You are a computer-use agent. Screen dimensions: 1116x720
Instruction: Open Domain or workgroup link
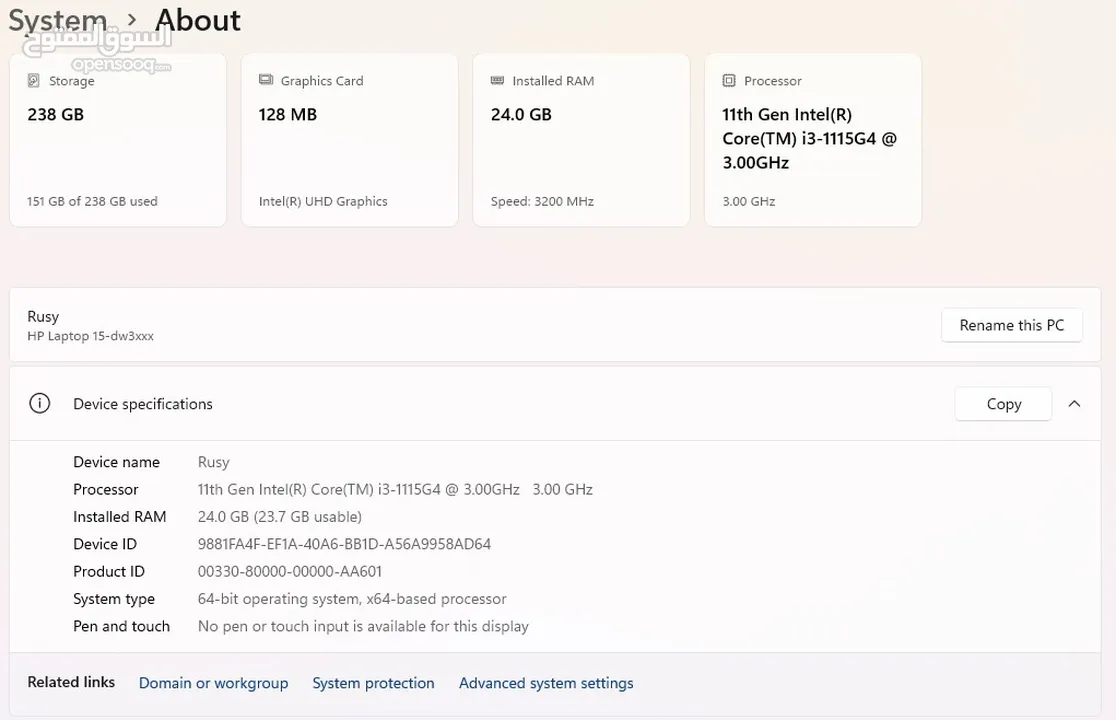[x=214, y=683]
